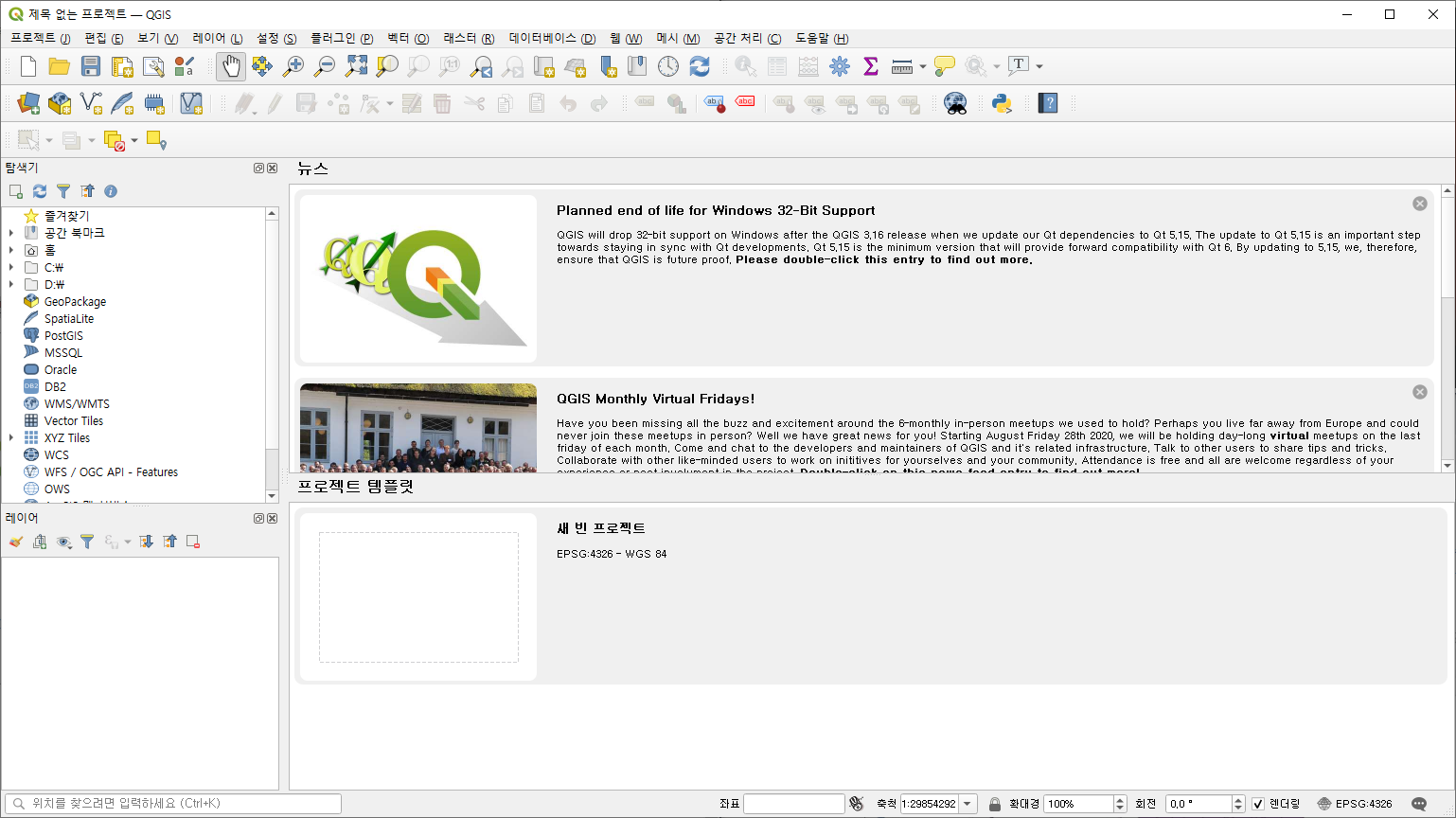Select the Map Tips speech bubble icon
The height and width of the screenshot is (818, 1456).
point(944,66)
